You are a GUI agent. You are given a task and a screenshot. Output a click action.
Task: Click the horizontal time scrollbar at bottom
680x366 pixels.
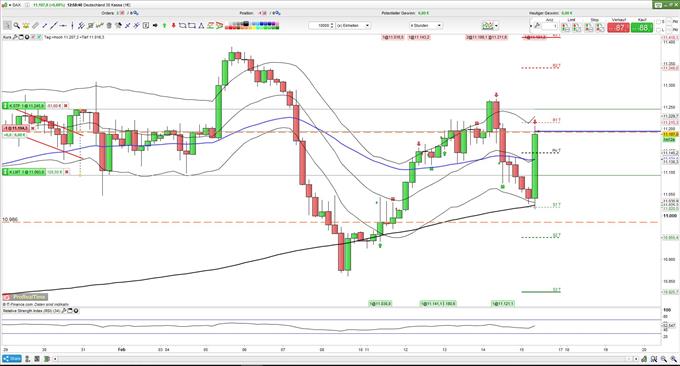tap(343, 359)
